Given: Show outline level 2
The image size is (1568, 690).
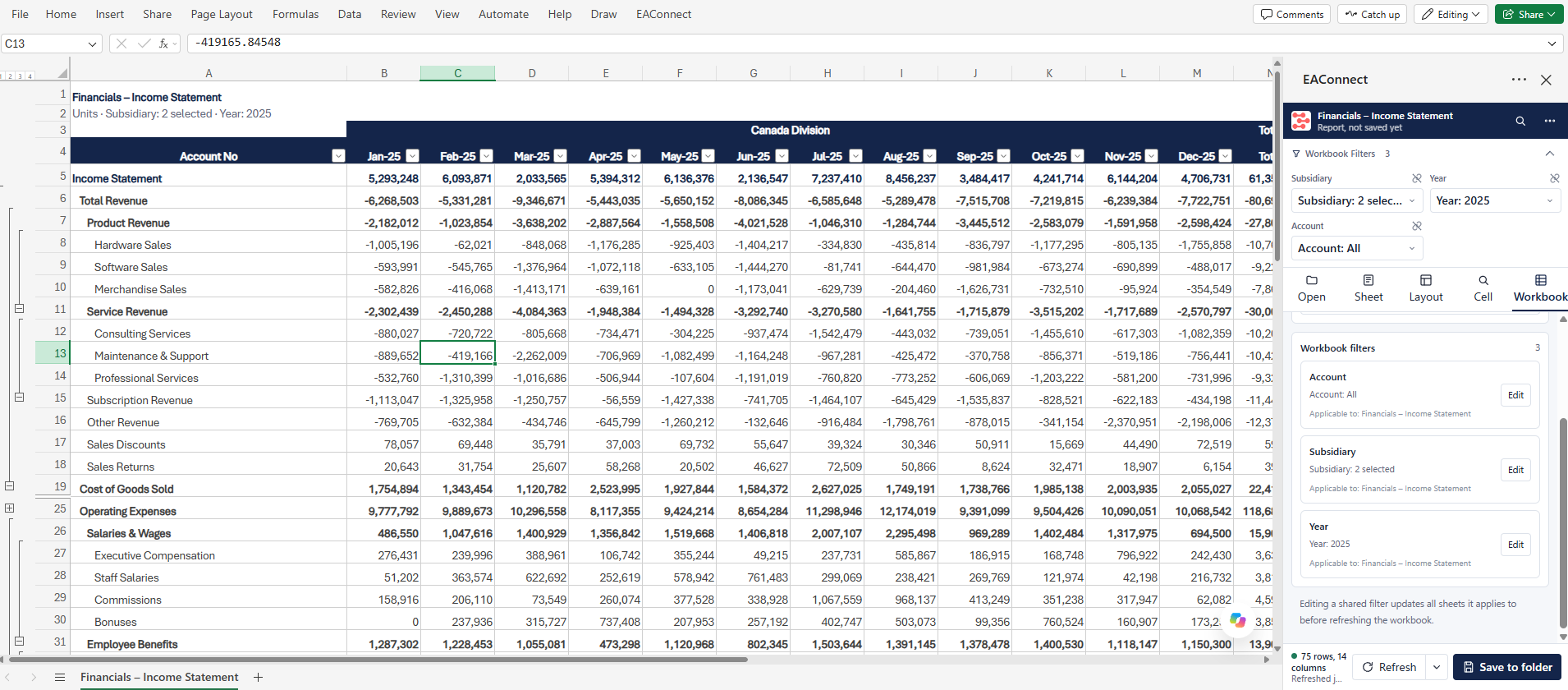Looking at the screenshot, I should coord(11,76).
